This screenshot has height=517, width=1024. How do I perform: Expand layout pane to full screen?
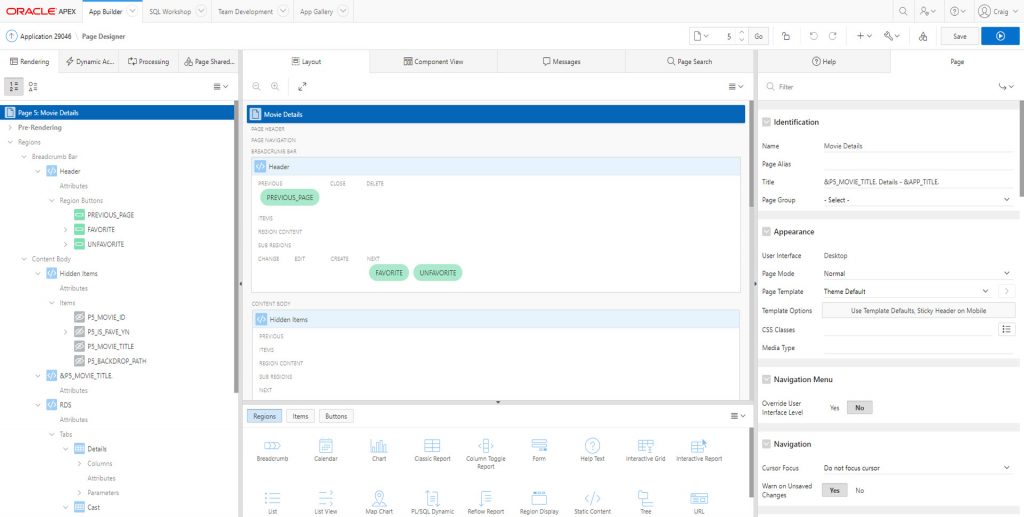point(302,86)
